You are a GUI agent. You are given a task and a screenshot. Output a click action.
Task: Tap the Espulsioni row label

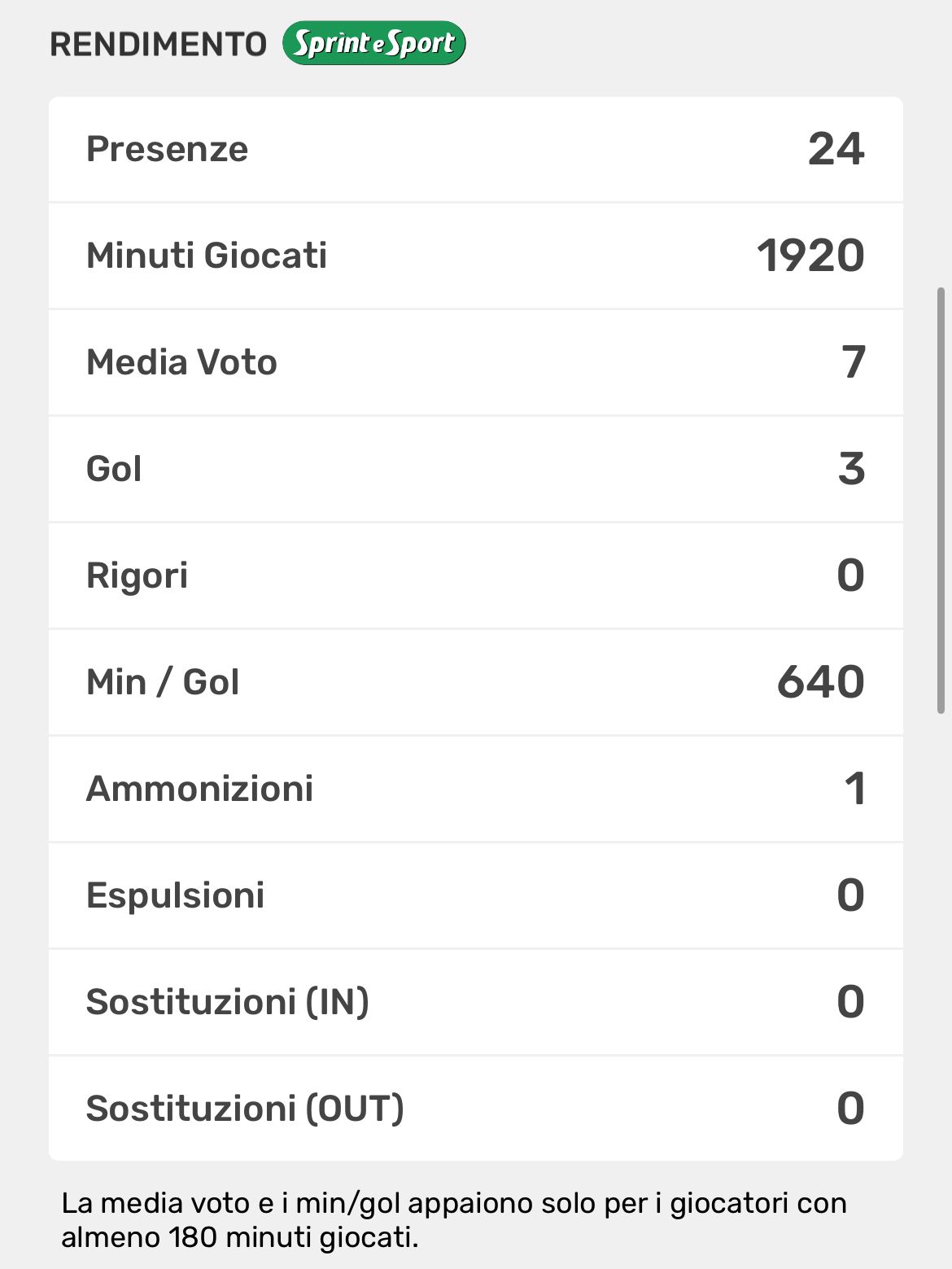pyautogui.click(x=175, y=895)
